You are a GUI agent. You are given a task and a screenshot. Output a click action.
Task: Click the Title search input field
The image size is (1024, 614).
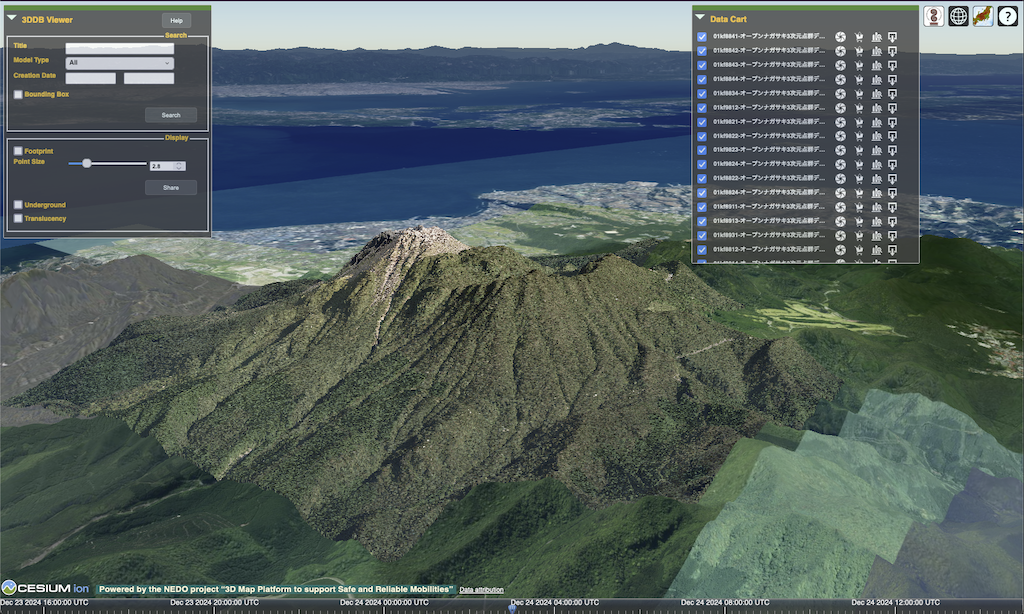click(x=120, y=48)
